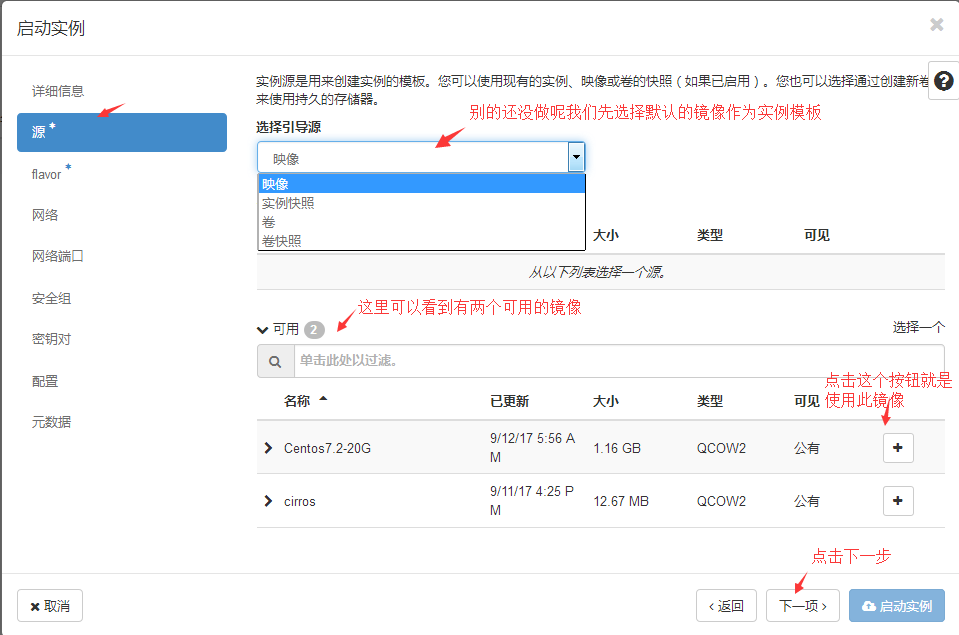
Task: Click the help question mark icon
Action: point(943,81)
